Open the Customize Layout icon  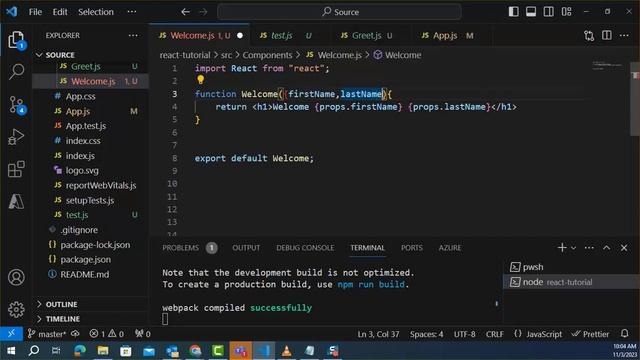[x=567, y=12]
